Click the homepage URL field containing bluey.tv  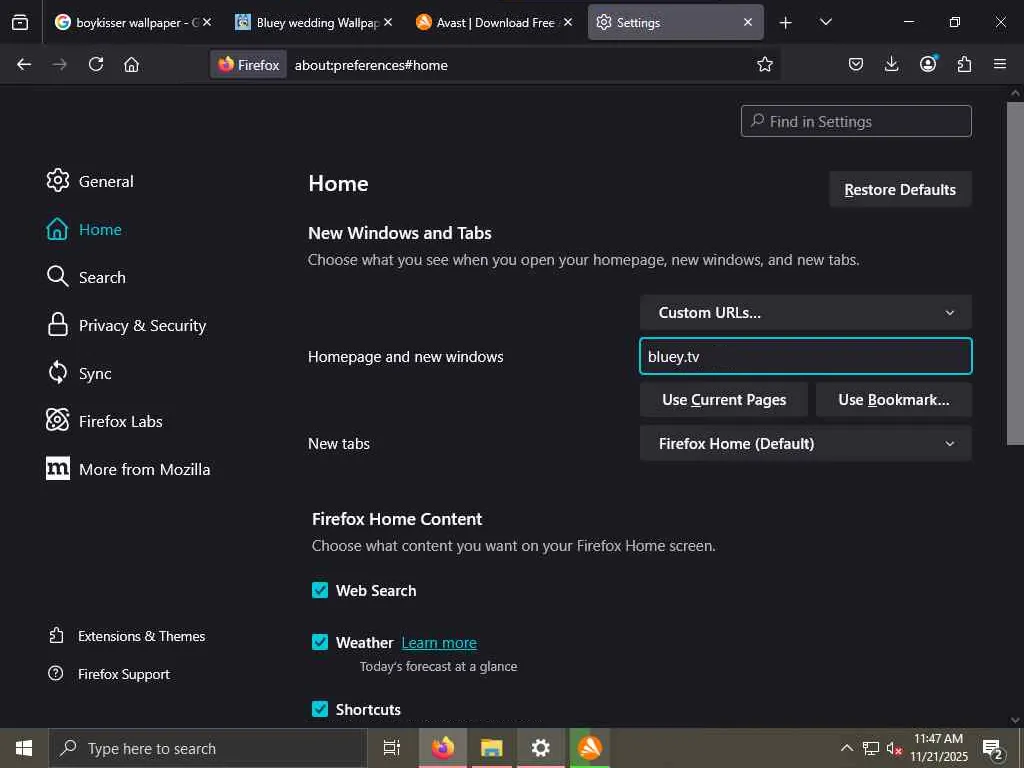point(805,356)
